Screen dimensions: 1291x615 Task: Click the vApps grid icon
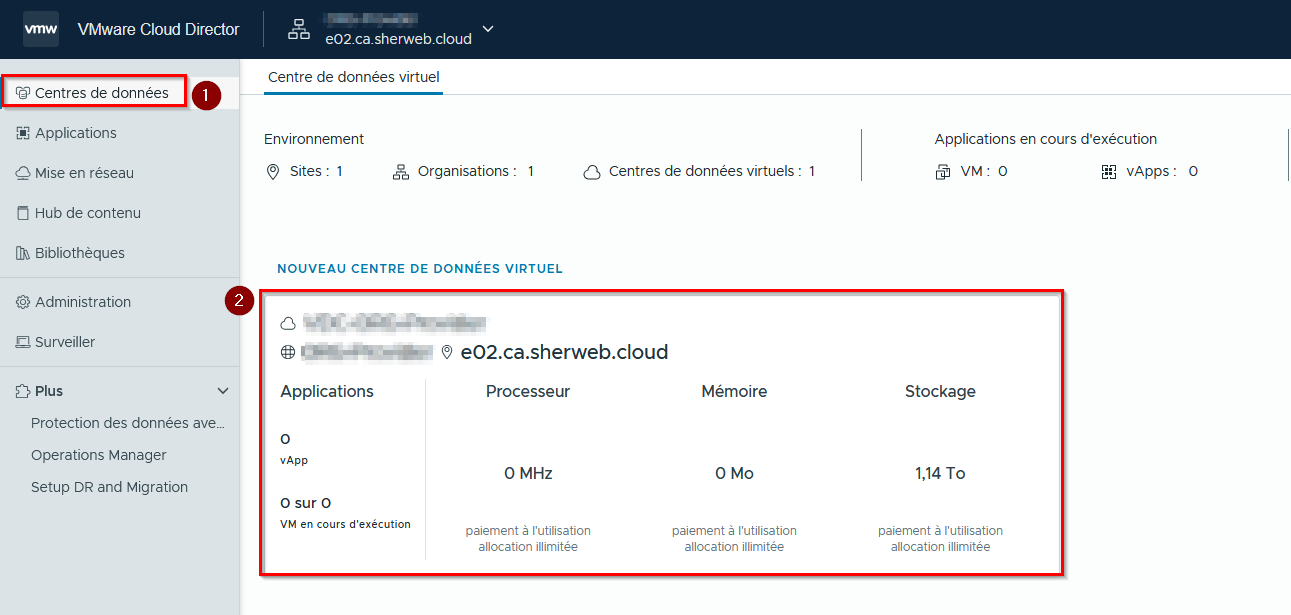pyautogui.click(x=1109, y=172)
